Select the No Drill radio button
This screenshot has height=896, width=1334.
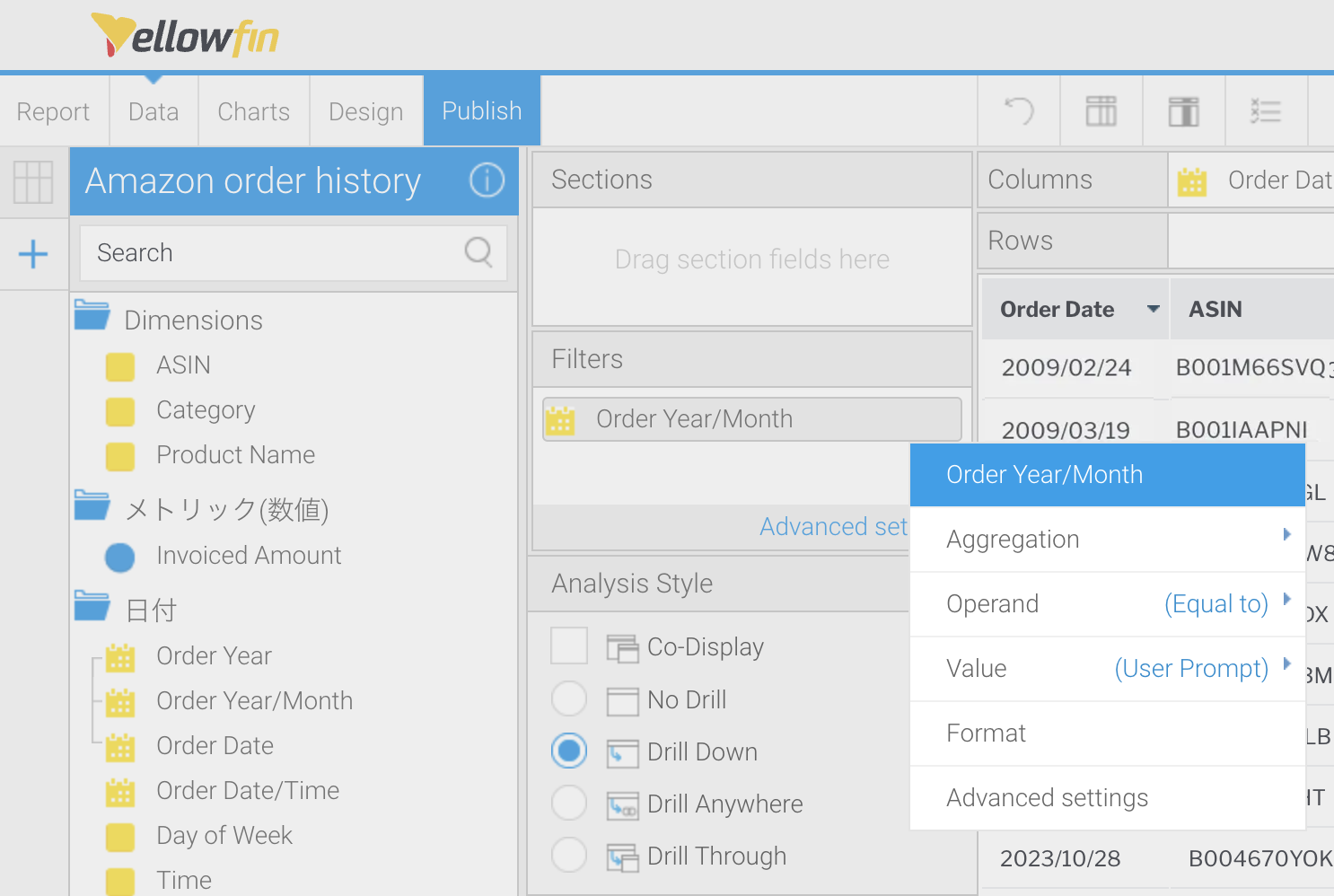pos(569,698)
